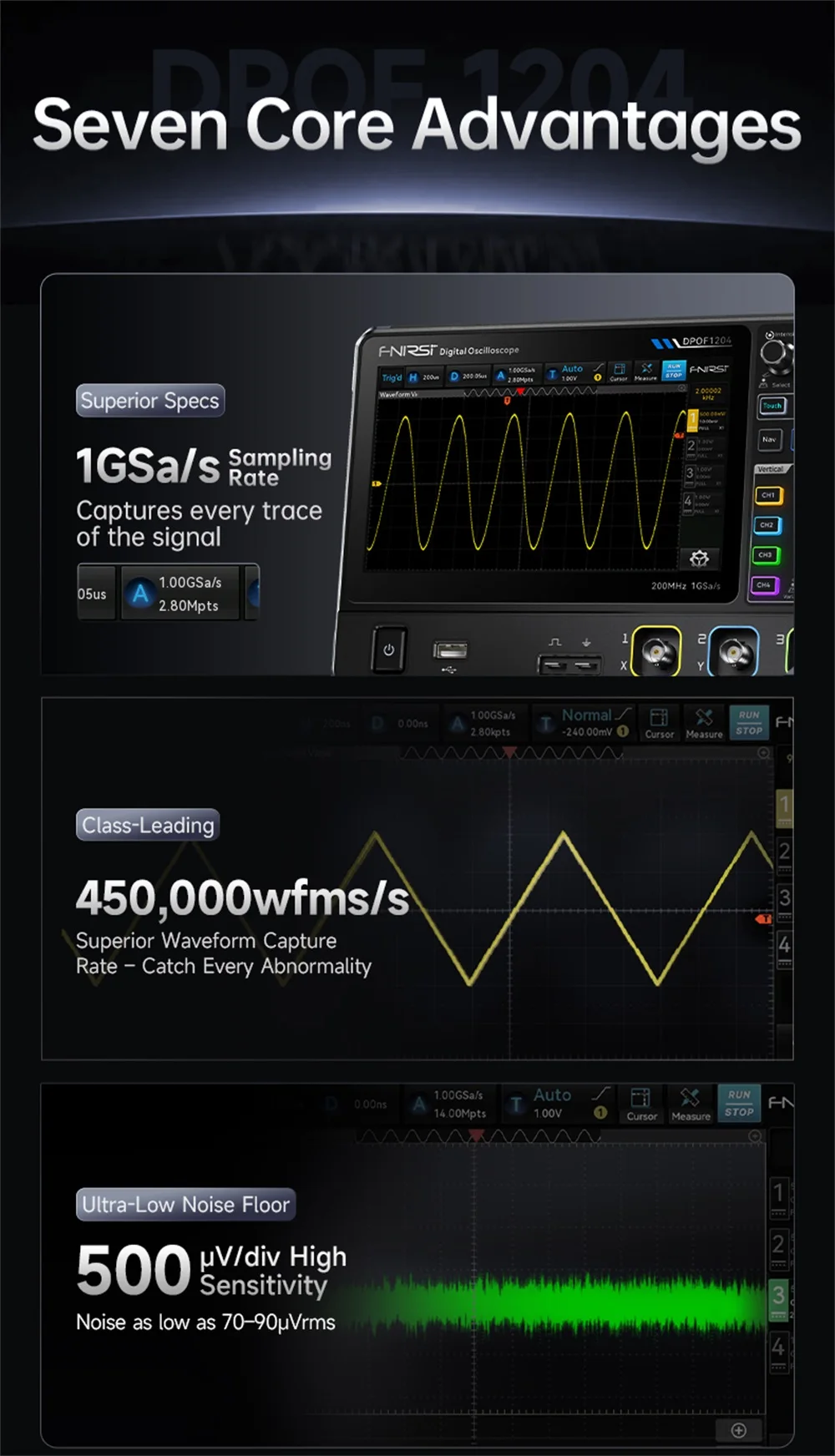Tap the Measure icon in the noise-floor panel
The image size is (835, 1456).
point(691,1104)
